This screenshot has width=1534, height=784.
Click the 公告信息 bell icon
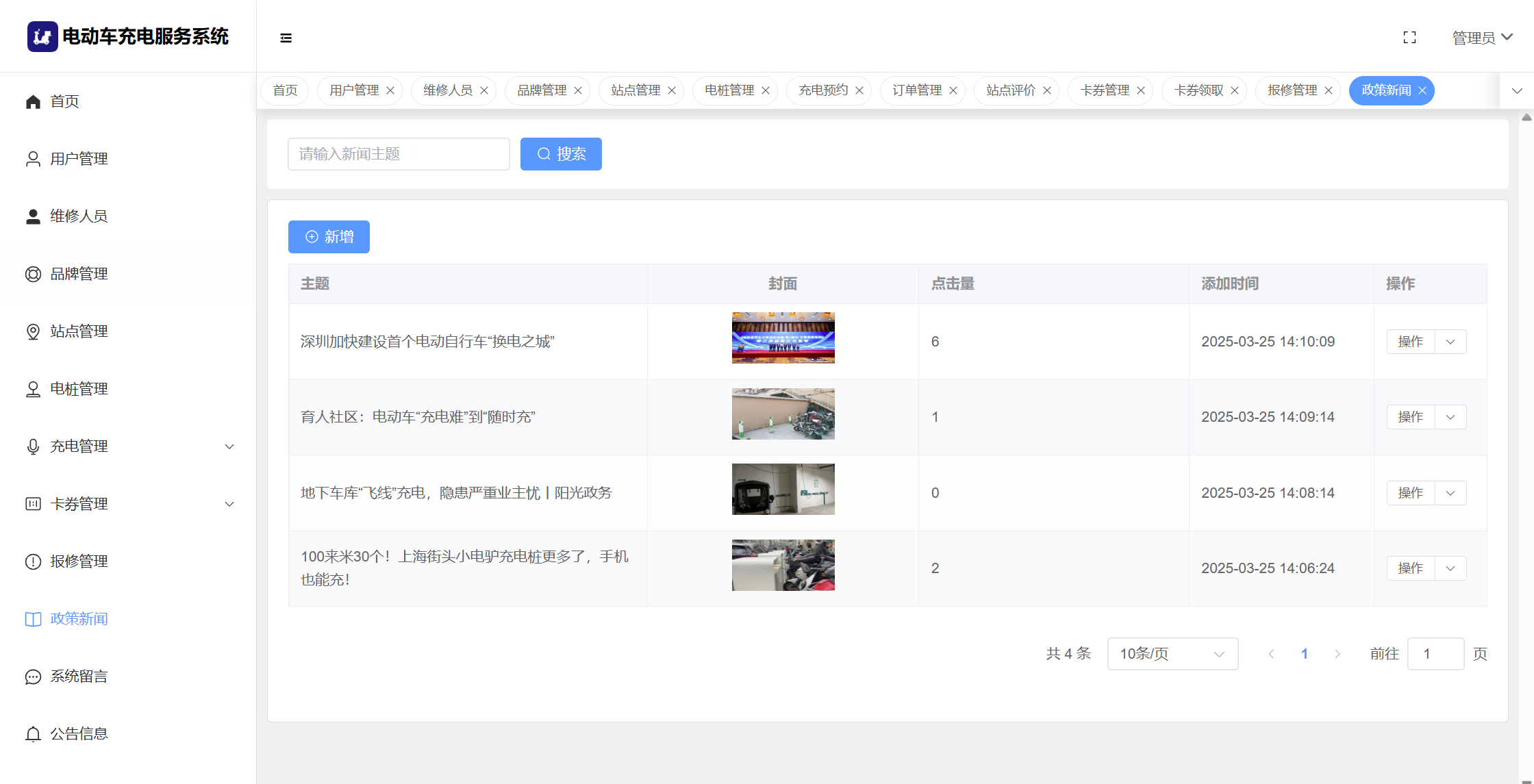click(x=33, y=734)
